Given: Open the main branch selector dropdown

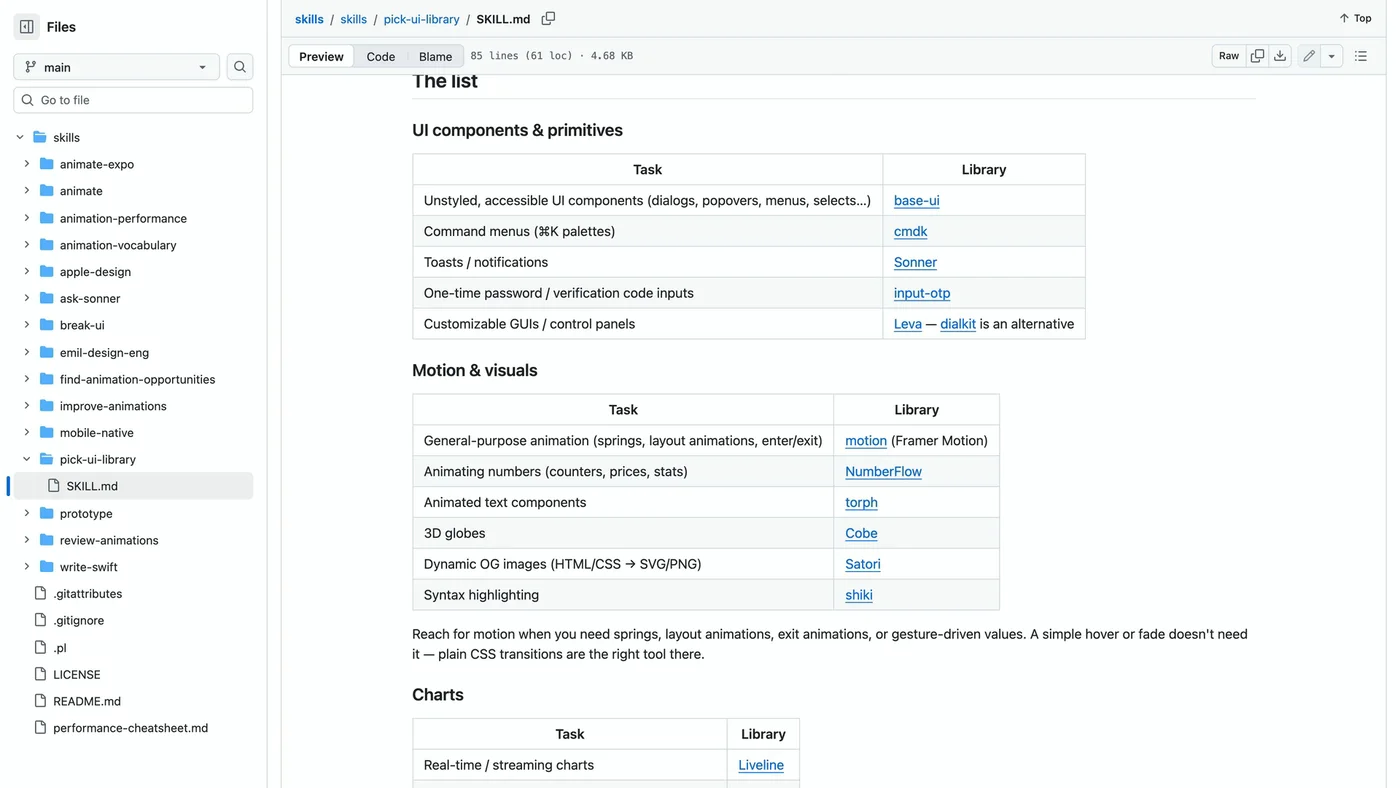Looking at the screenshot, I should point(116,67).
